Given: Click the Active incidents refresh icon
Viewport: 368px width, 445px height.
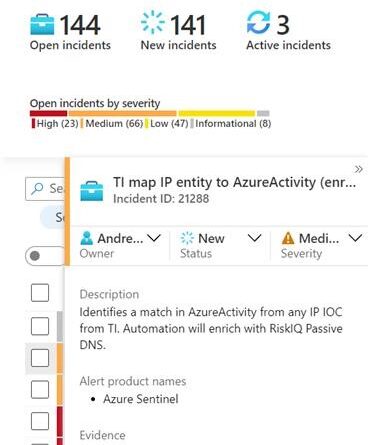Looking at the screenshot, I should coord(258,22).
